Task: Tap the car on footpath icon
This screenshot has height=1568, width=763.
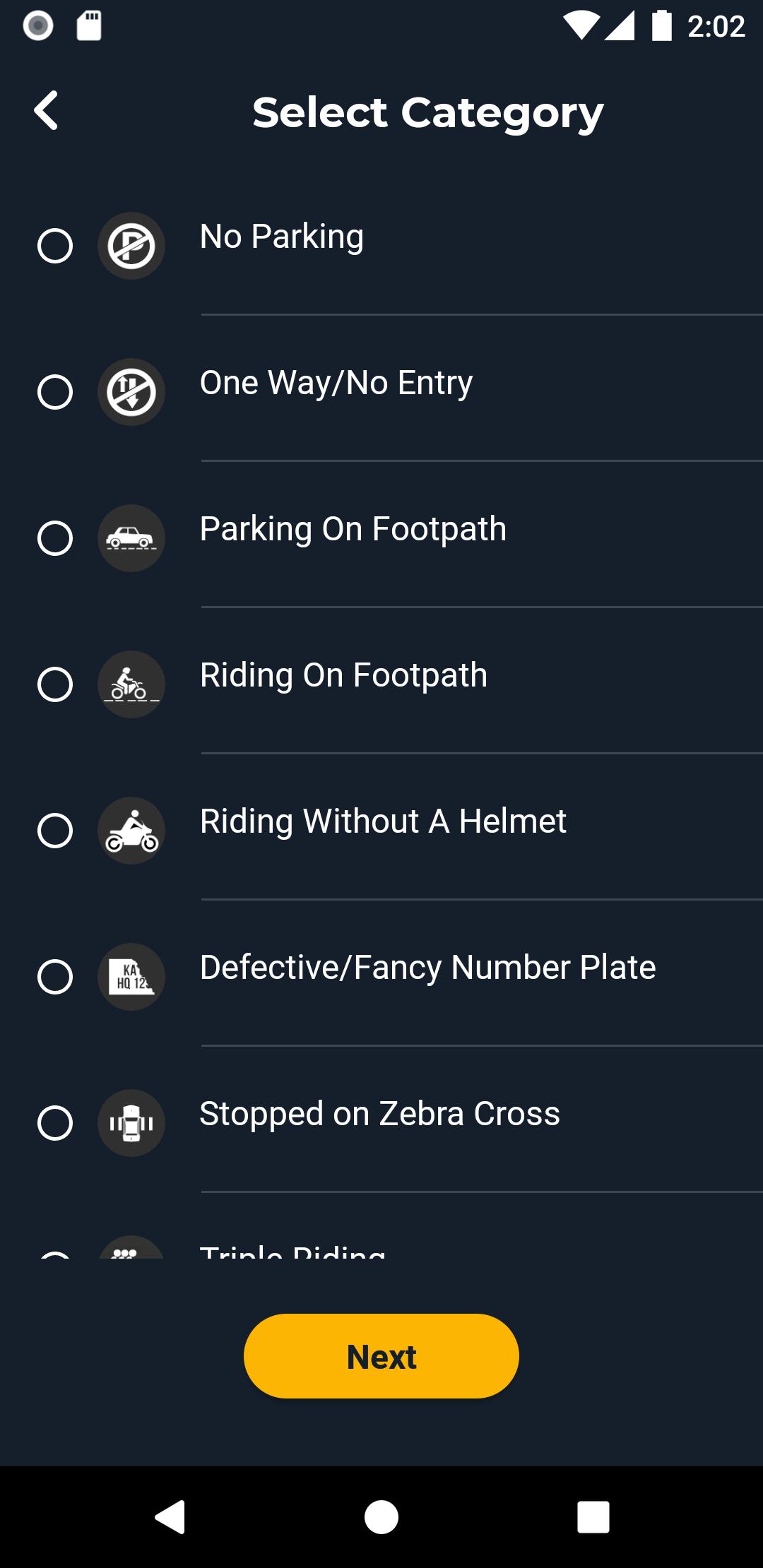Action: click(131, 538)
